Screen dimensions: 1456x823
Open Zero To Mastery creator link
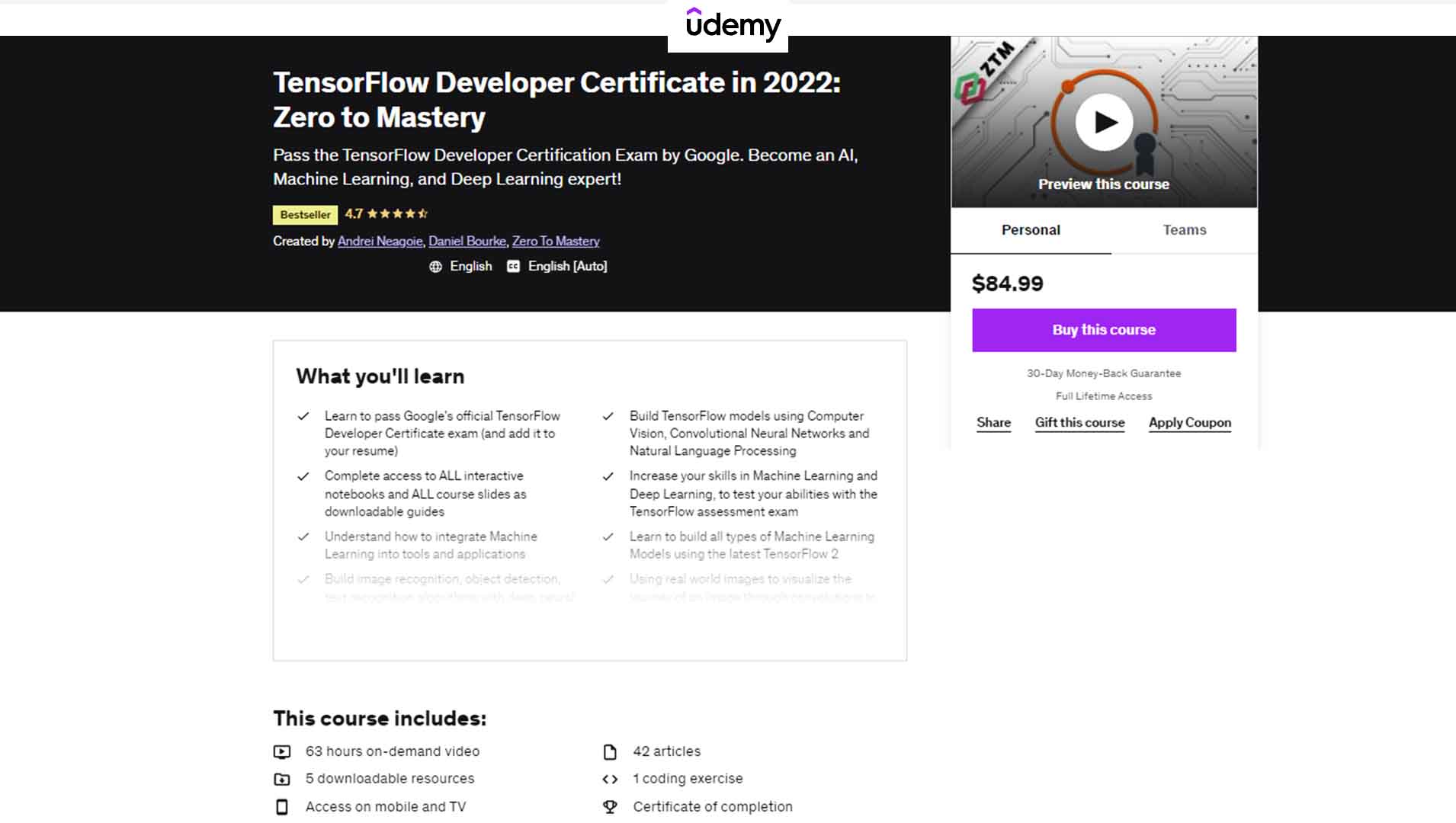point(556,242)
